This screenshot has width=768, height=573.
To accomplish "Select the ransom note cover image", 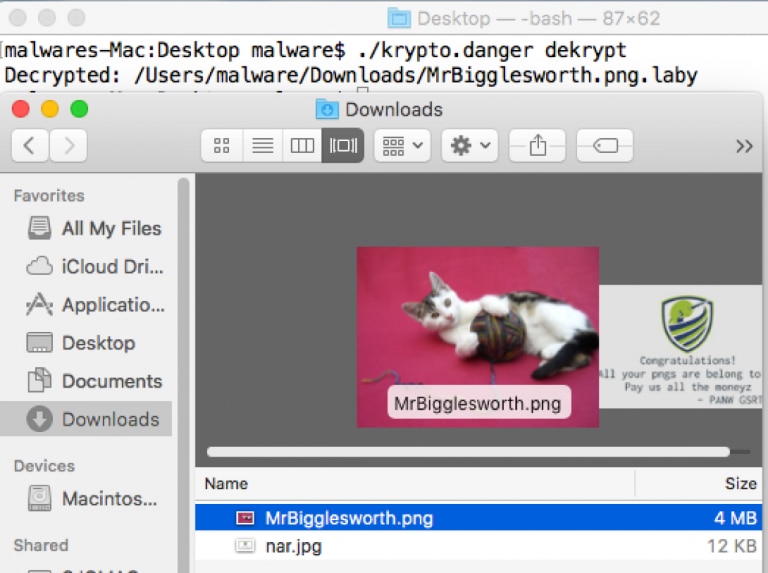I will [681, 347].
